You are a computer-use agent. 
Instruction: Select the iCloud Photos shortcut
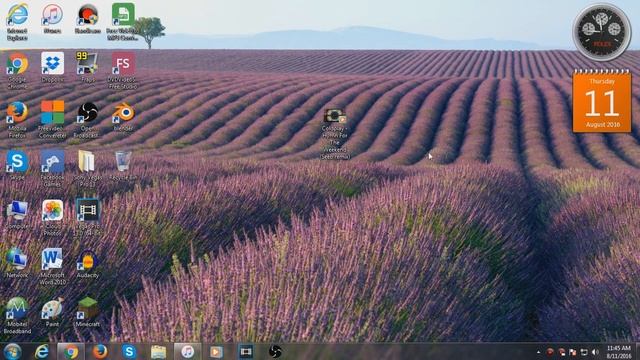point(52,217)
